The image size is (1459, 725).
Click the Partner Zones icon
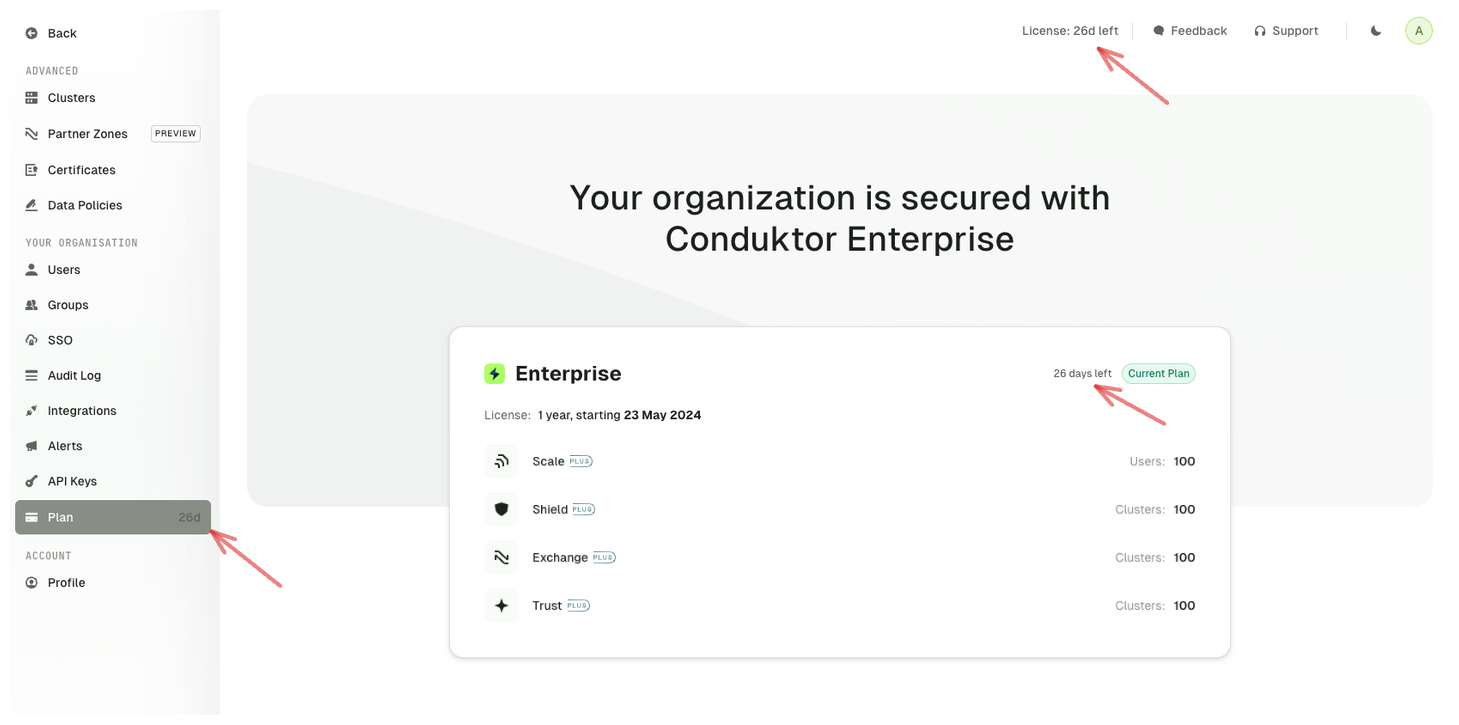(x=32, y=134)
